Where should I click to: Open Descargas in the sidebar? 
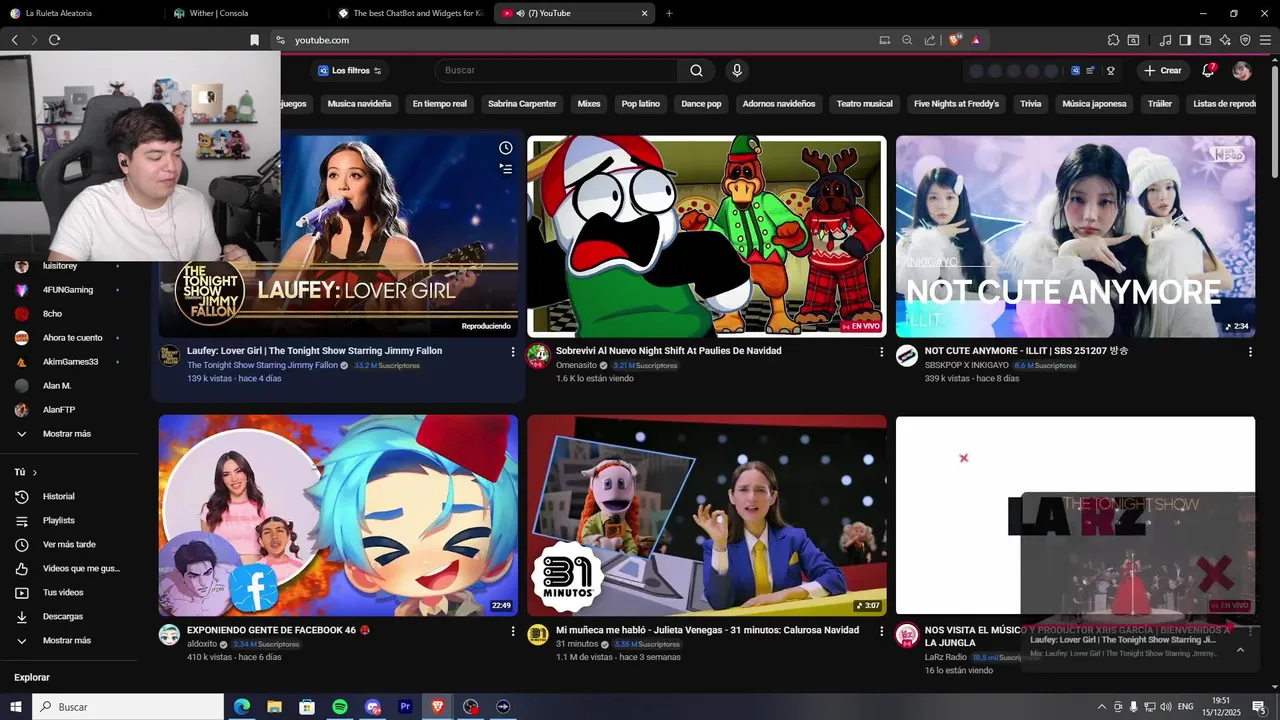(66, 616)
